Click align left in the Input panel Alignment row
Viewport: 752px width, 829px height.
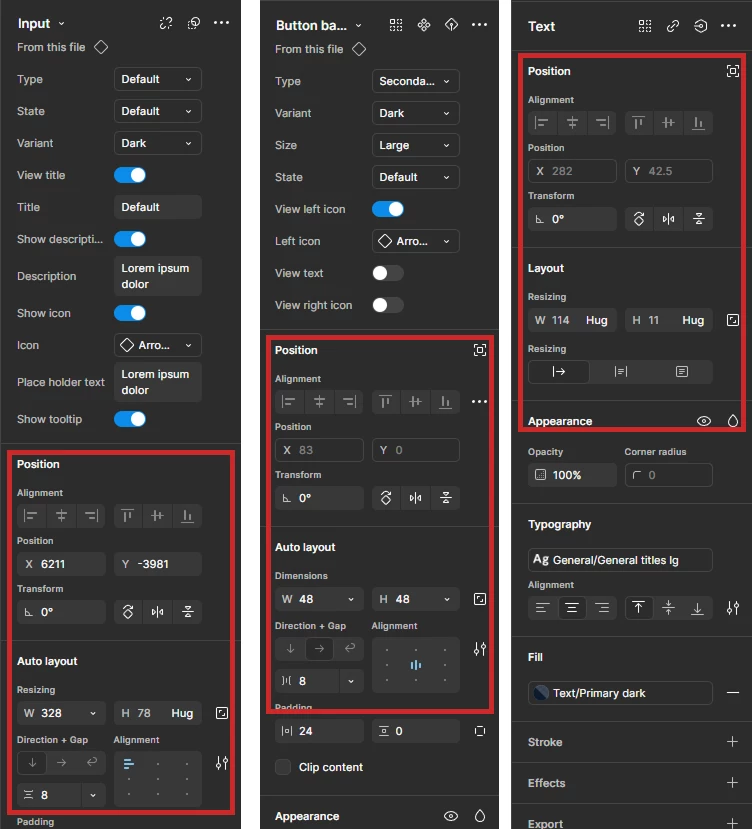(x=31, y=515)
